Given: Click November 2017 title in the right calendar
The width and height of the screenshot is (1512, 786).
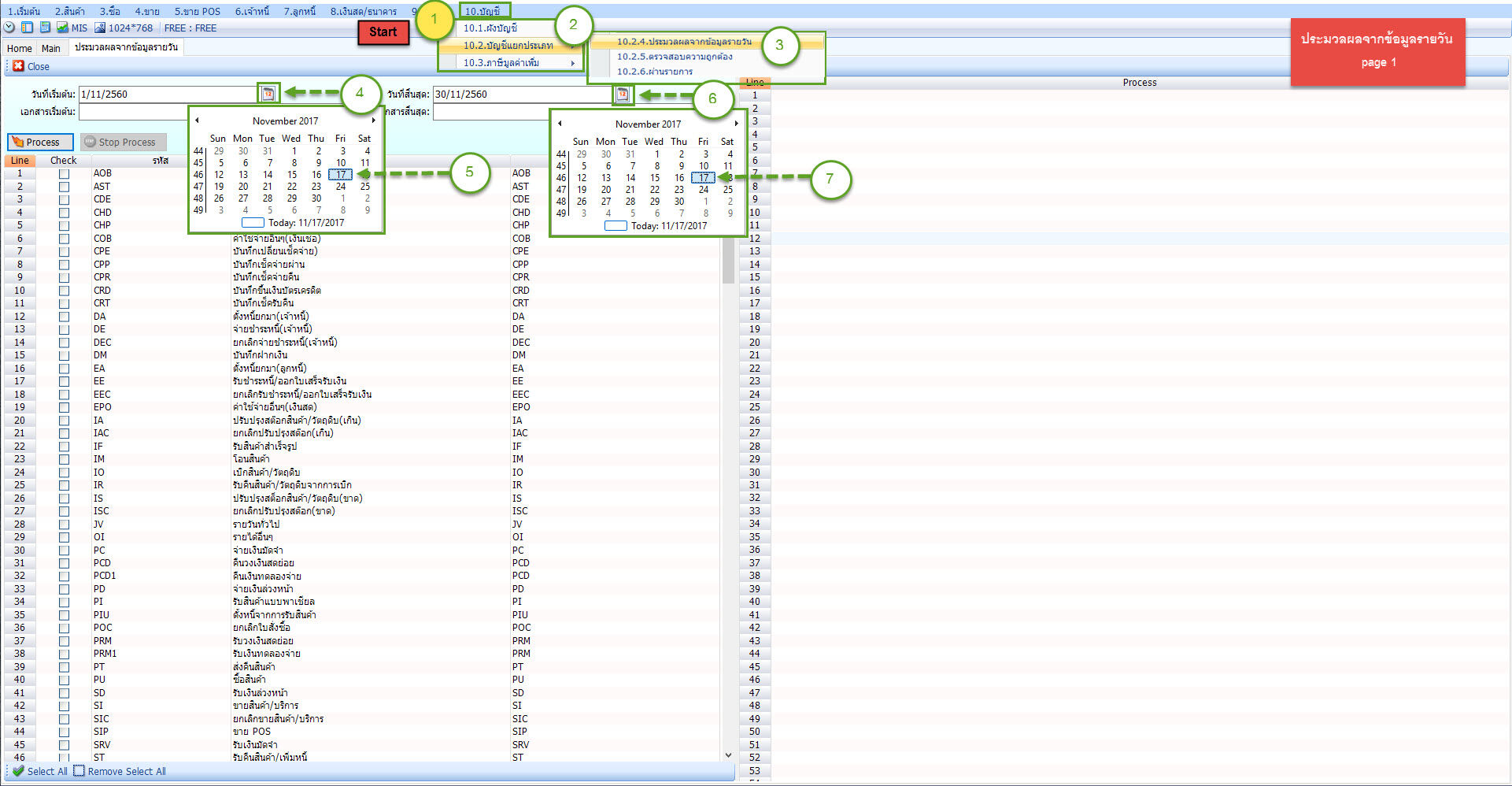Looking at the screenshot, I should coord(648,124).
